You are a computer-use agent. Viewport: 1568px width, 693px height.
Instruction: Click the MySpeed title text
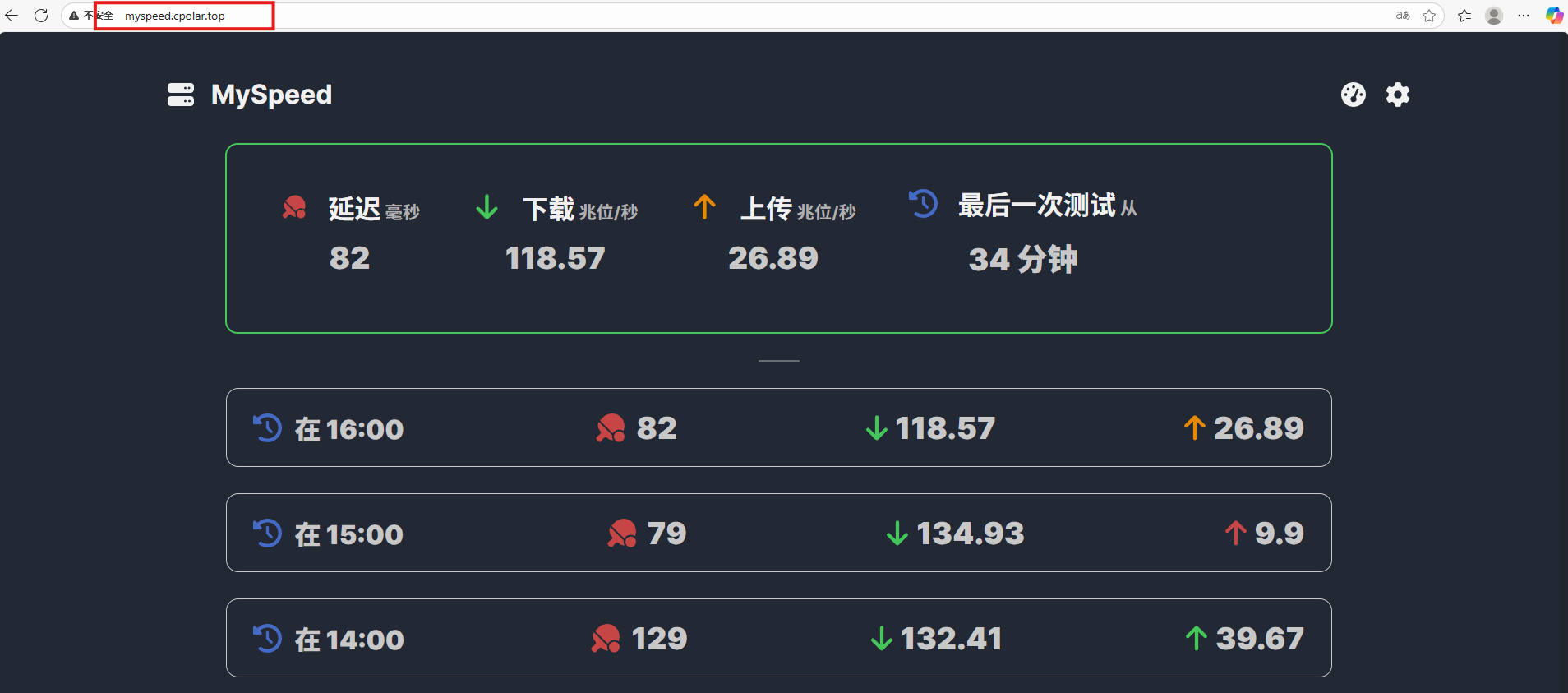272,95
